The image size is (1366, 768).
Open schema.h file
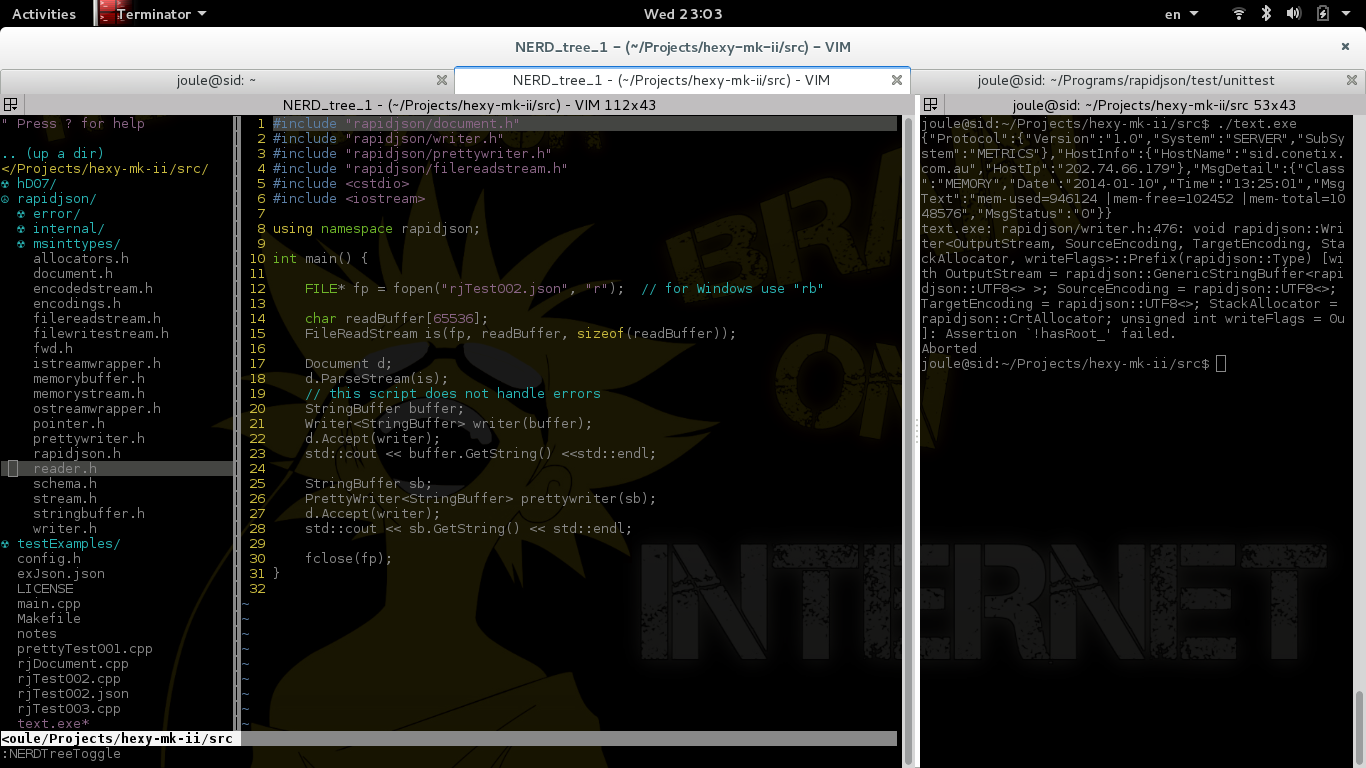[x=65, y=483]
